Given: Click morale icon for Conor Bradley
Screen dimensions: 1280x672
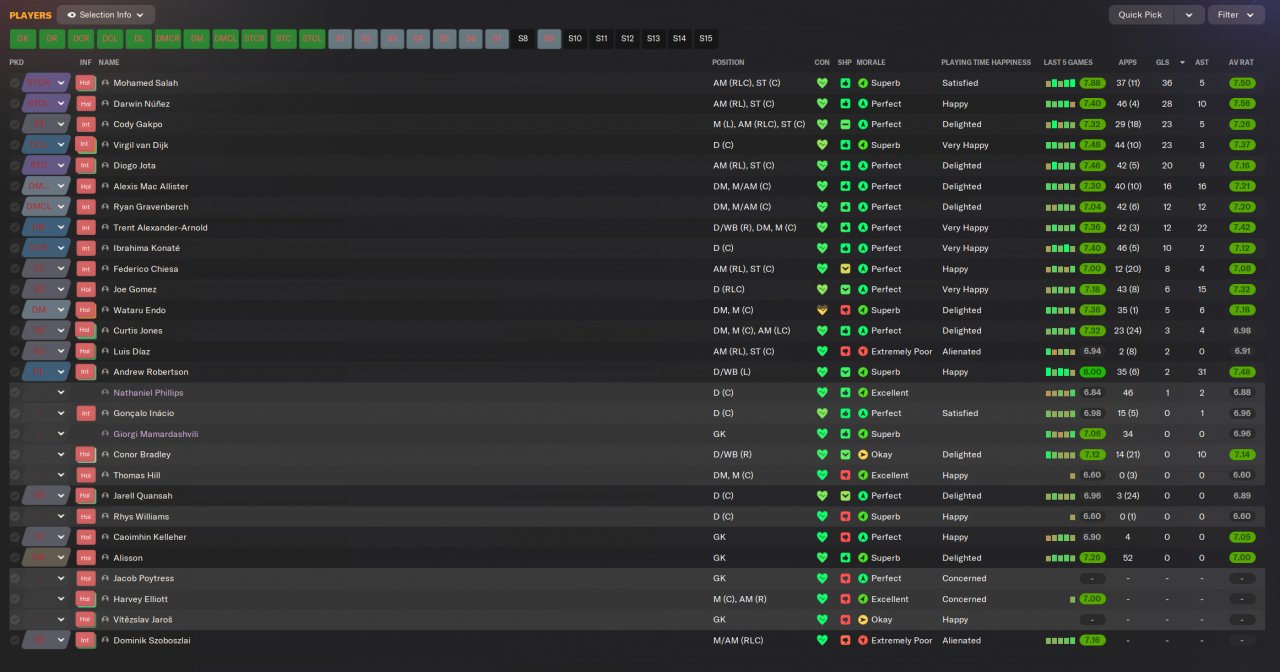Looking at the screenshot, I should [x=863, y=454].
